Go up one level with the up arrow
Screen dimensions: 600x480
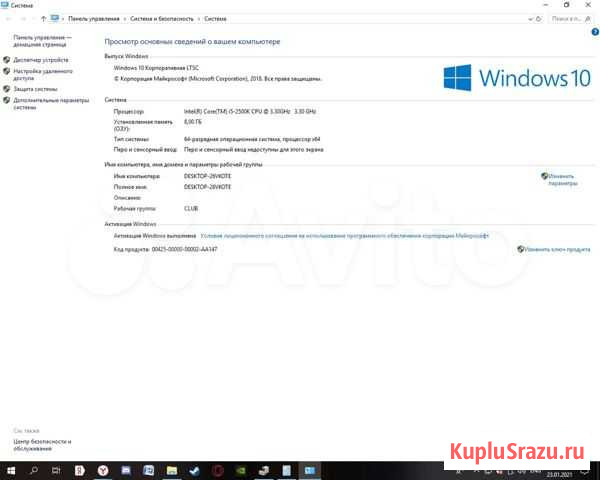(x=43, y=18)
